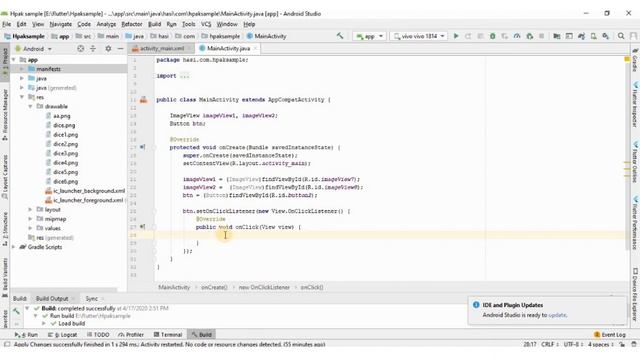
Task: Click the Search Everywhere magnifier icon
Action: 621,36
